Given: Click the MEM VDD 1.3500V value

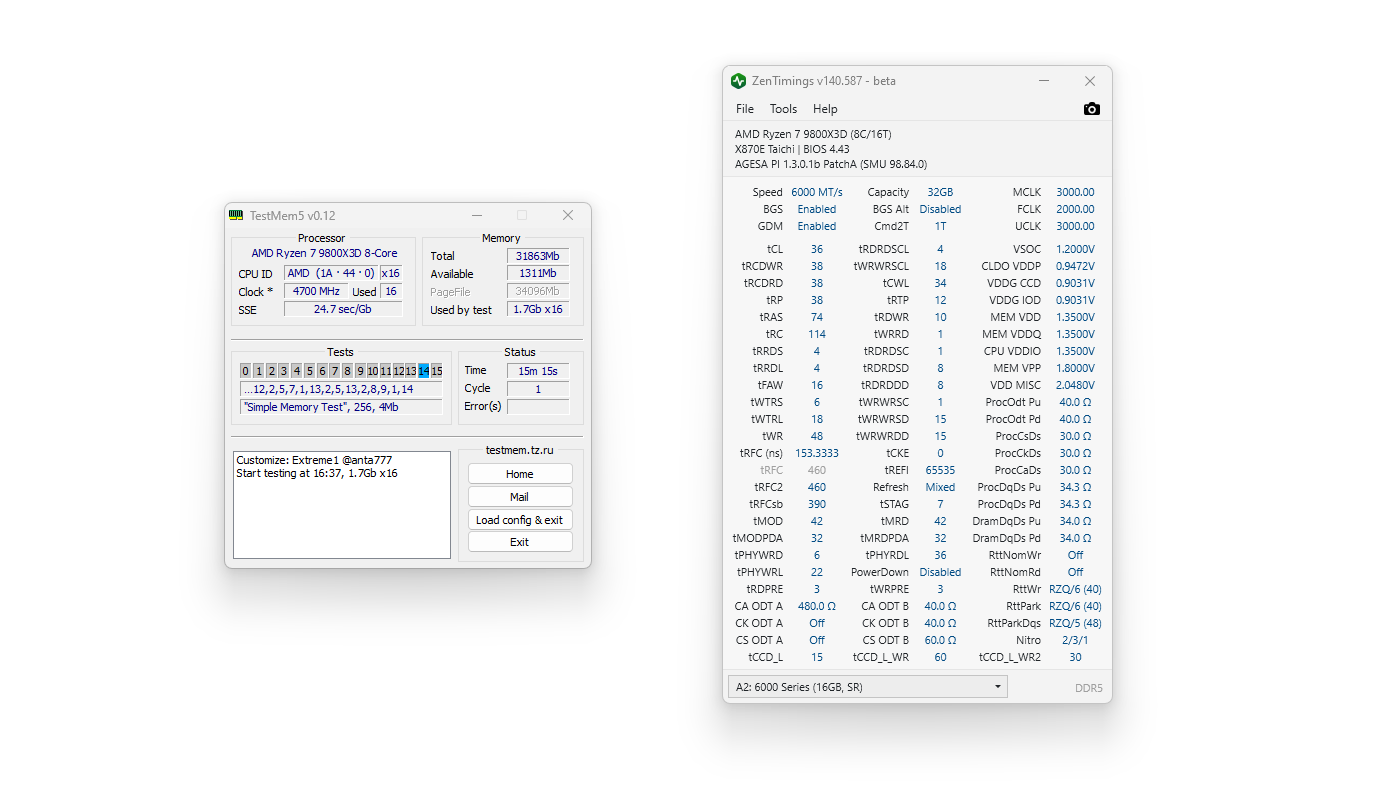Looking at the screenshot, I should (1075, 317).
